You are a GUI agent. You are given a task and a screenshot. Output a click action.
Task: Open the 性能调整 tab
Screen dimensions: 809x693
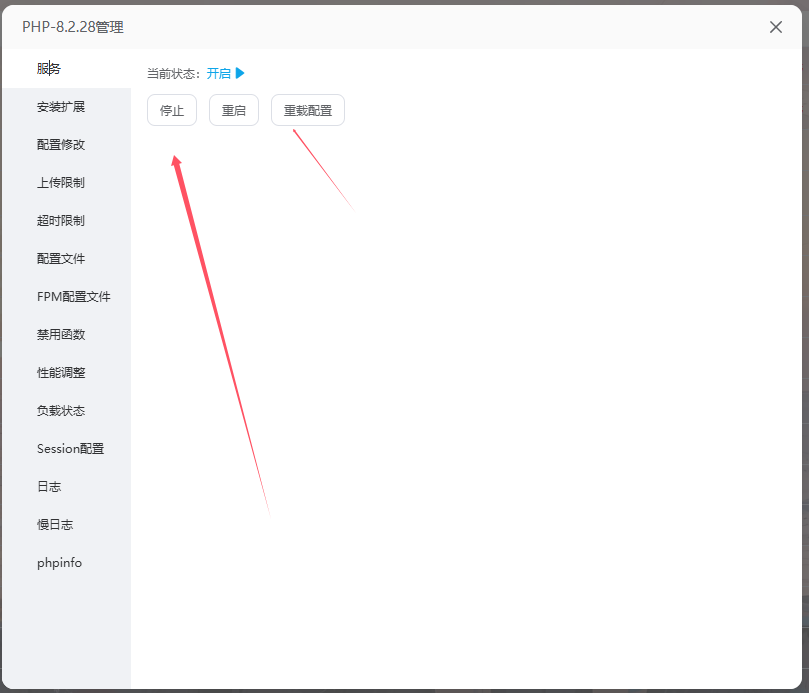point(61,373)
